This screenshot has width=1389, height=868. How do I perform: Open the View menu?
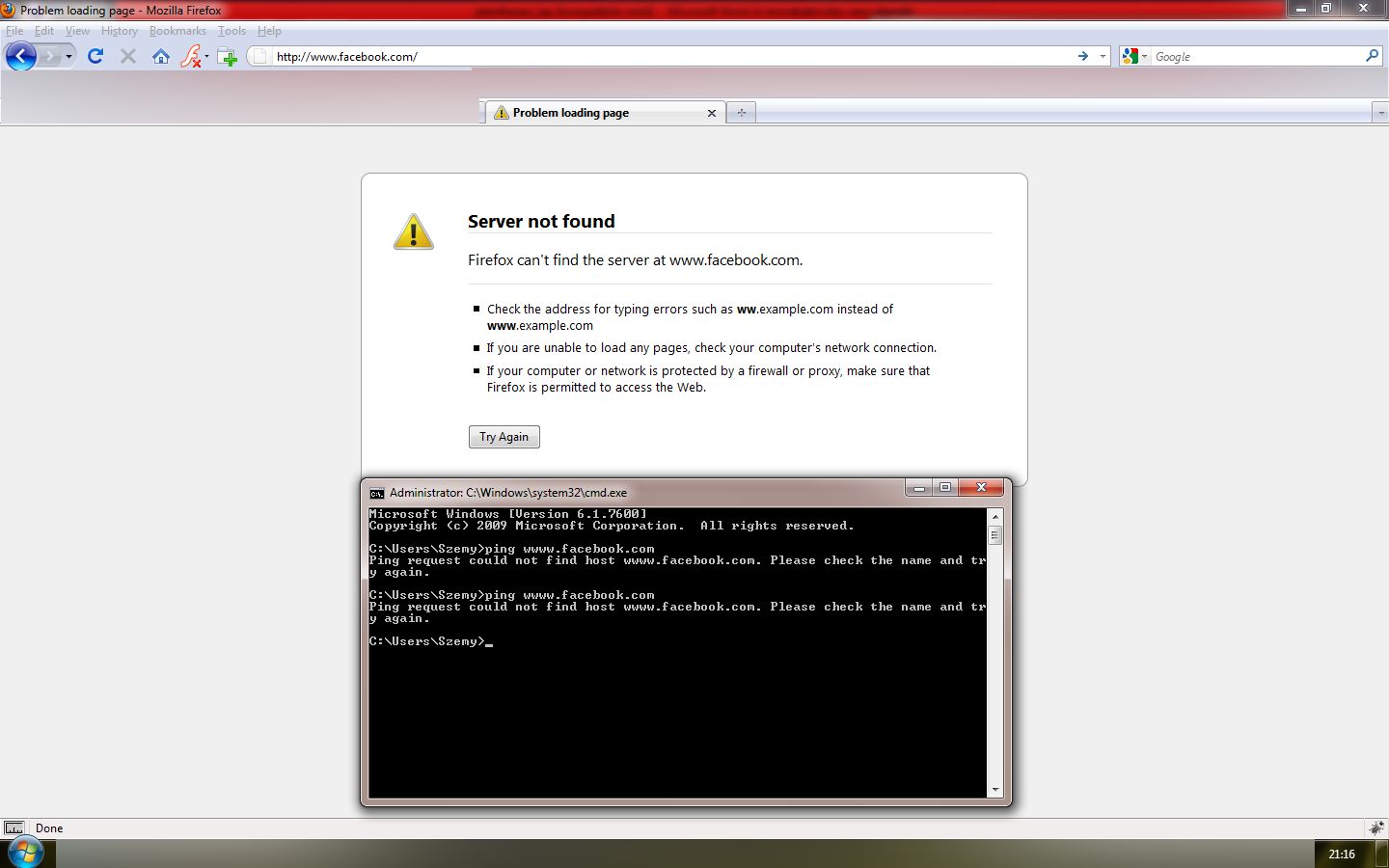coord(77,31)
